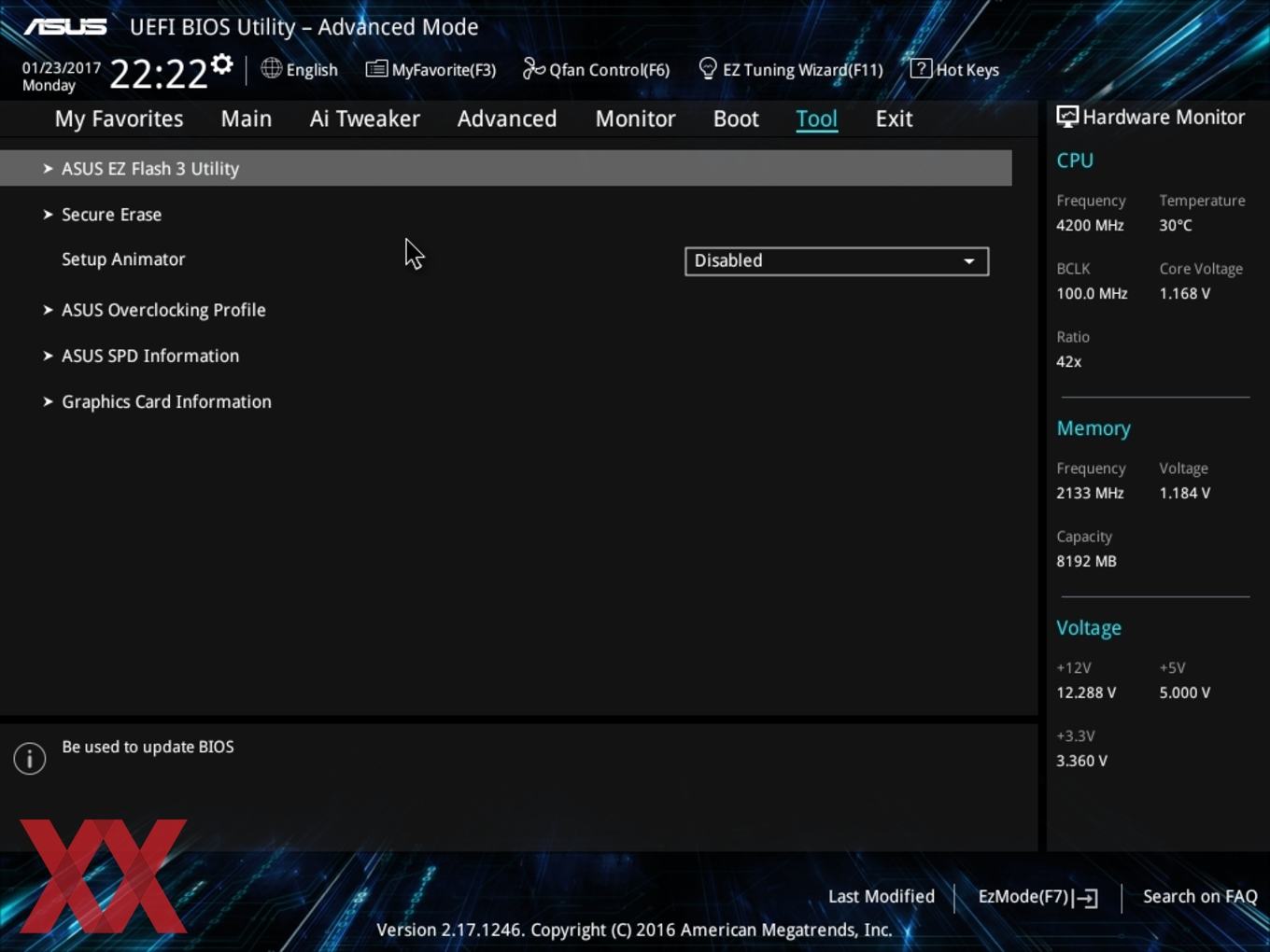Click Search on FAQ link

(x=1200, y=897)
